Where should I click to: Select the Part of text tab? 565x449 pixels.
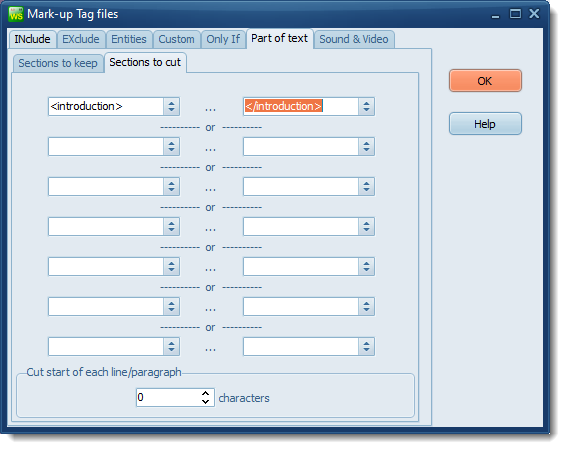pyautogui.click(x=280, y=39)
